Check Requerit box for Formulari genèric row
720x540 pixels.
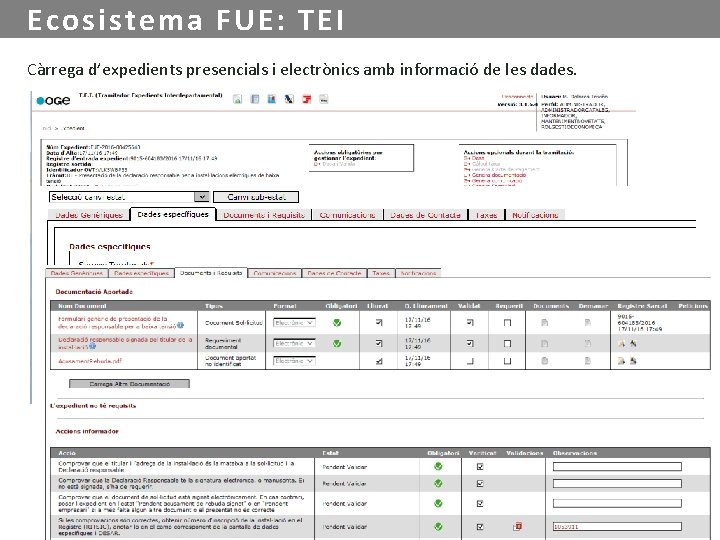click(x=507, y=323)
